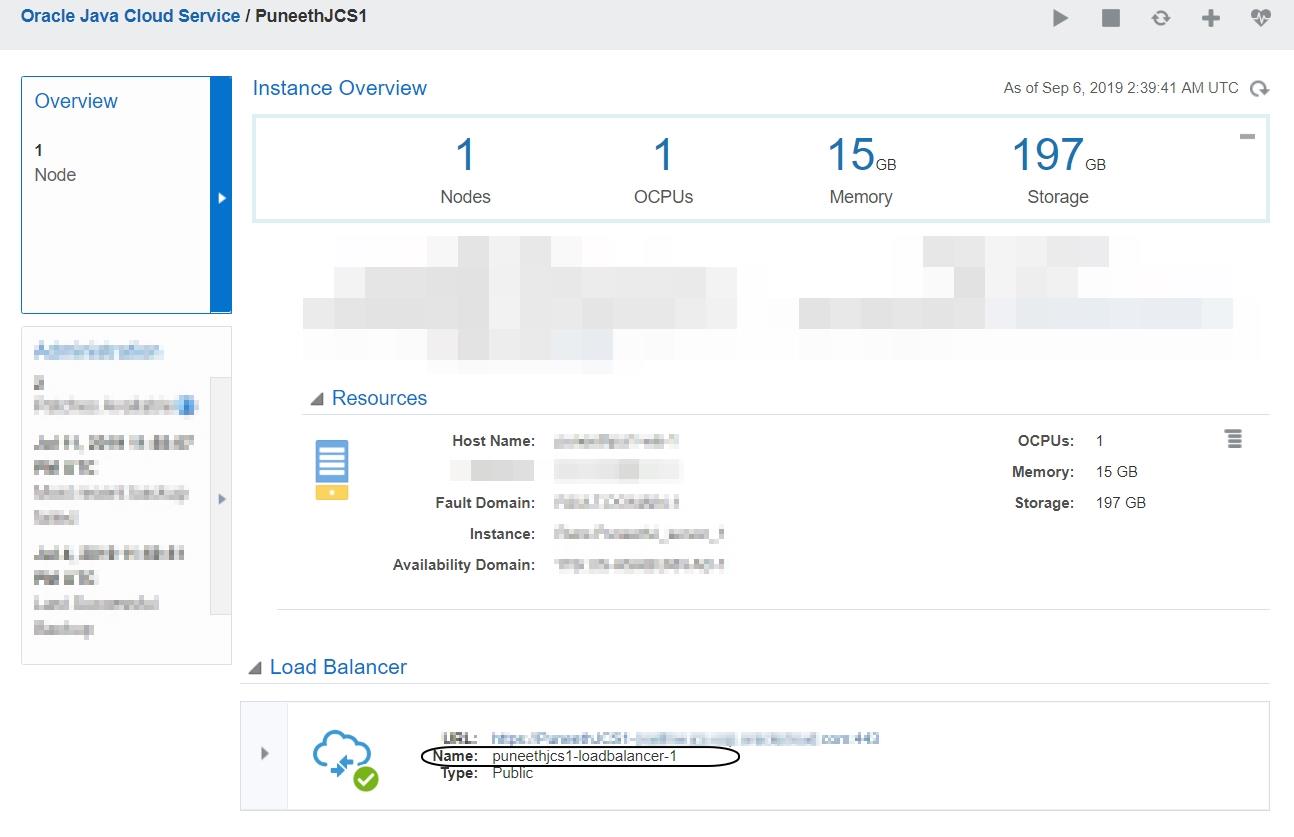Stop the service using the square stop icon

[1111, 18]
